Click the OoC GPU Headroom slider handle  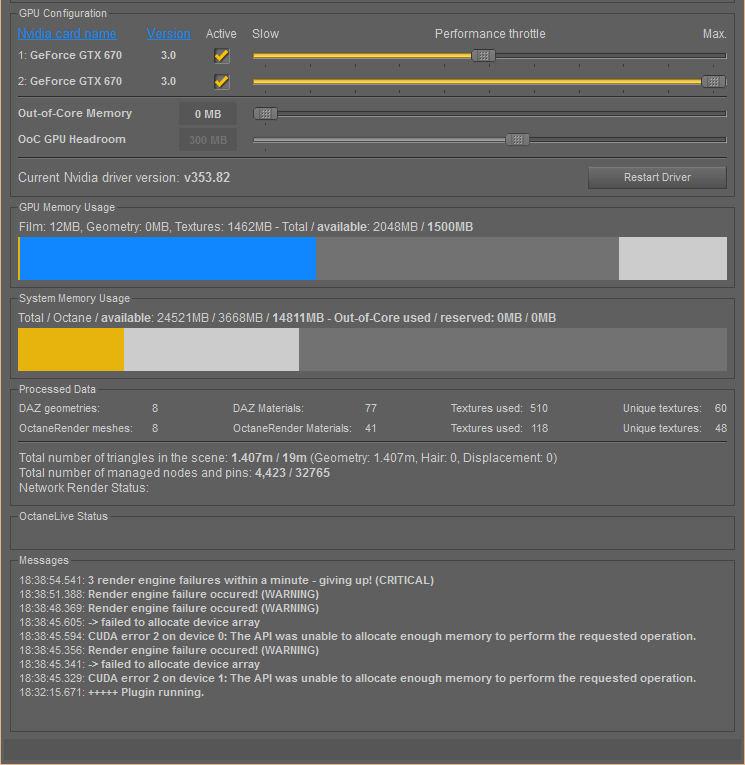click(518, 140)
